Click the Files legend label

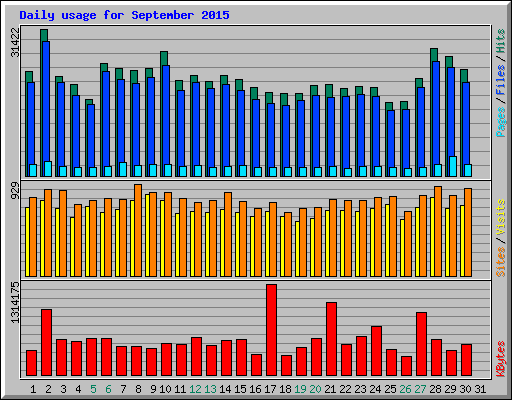(501, 80)
